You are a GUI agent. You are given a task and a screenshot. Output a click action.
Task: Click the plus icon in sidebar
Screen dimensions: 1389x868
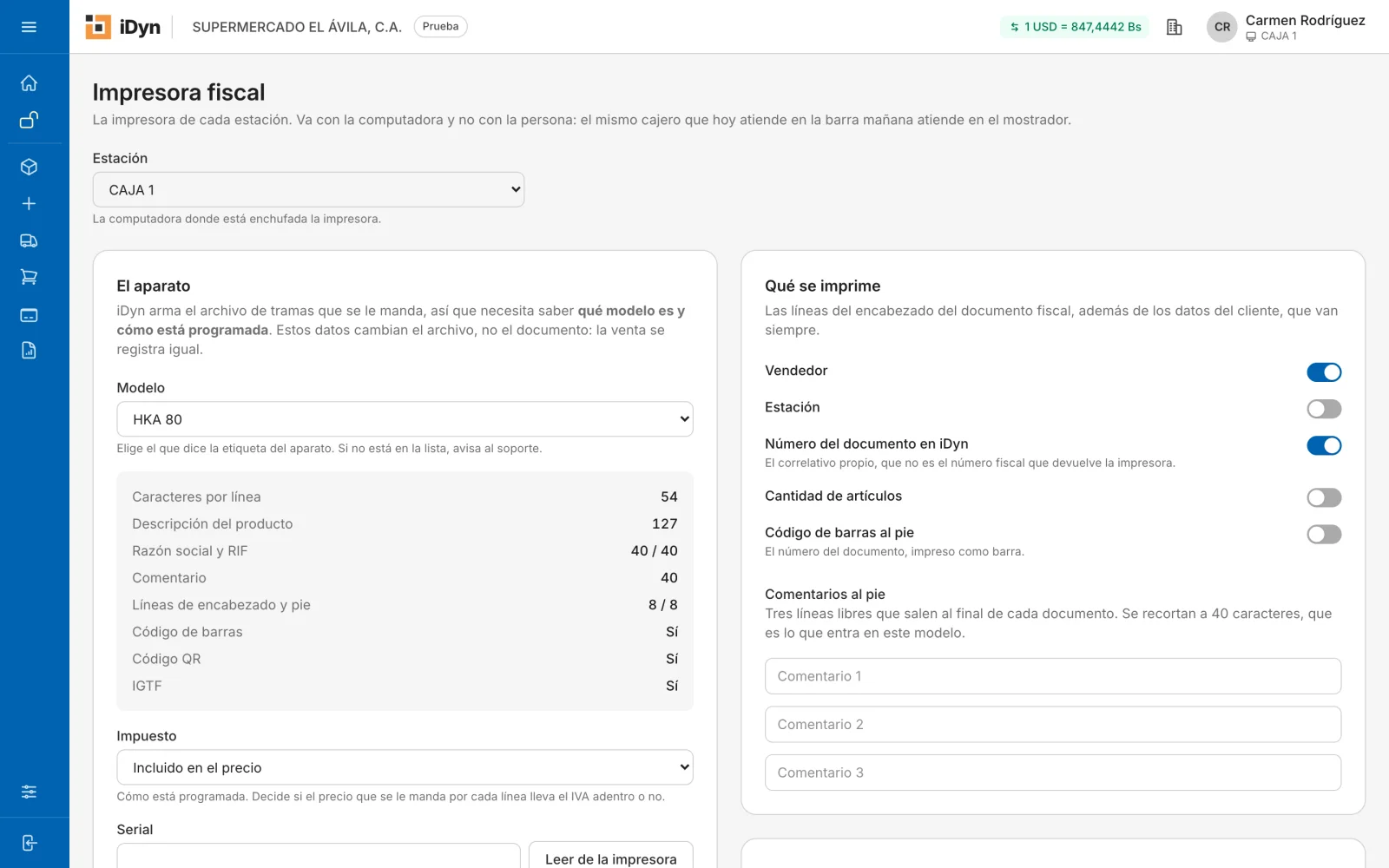[29, 203]
